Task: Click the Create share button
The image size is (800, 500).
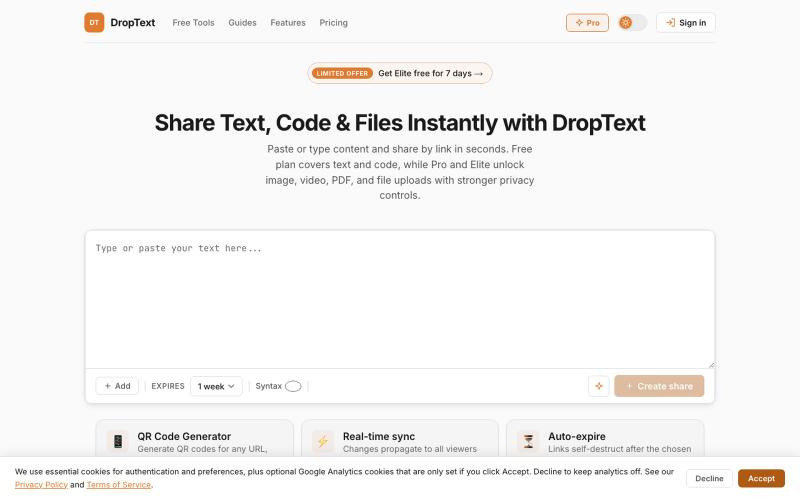Action: (659, 386)
